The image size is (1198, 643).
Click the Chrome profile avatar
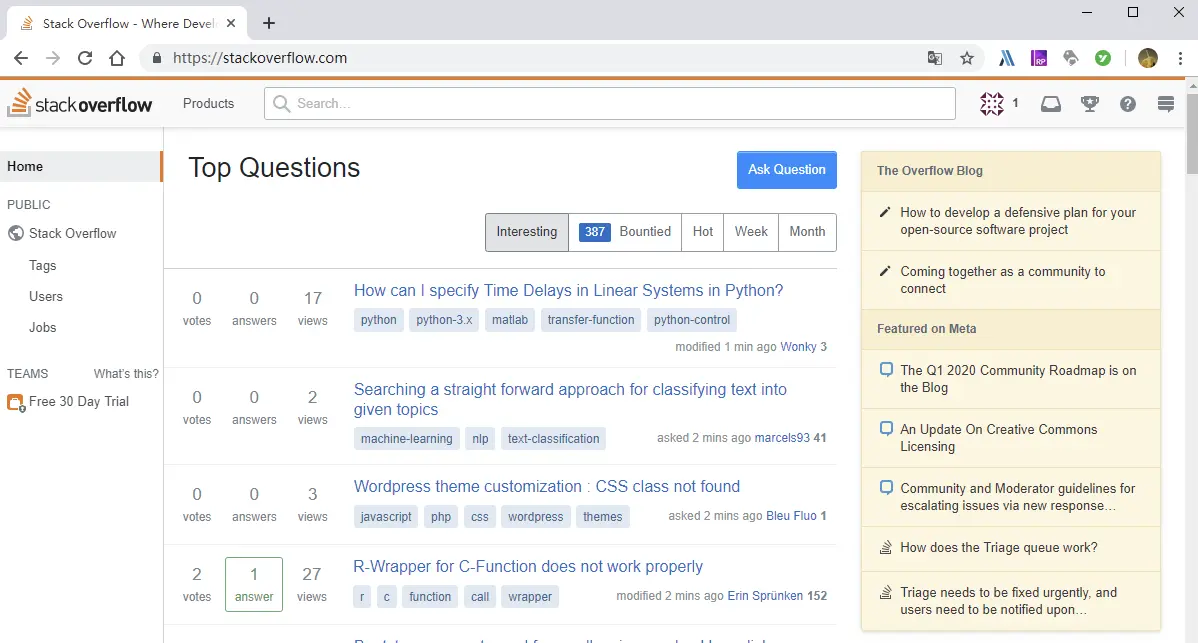(x=1148, y=58)
